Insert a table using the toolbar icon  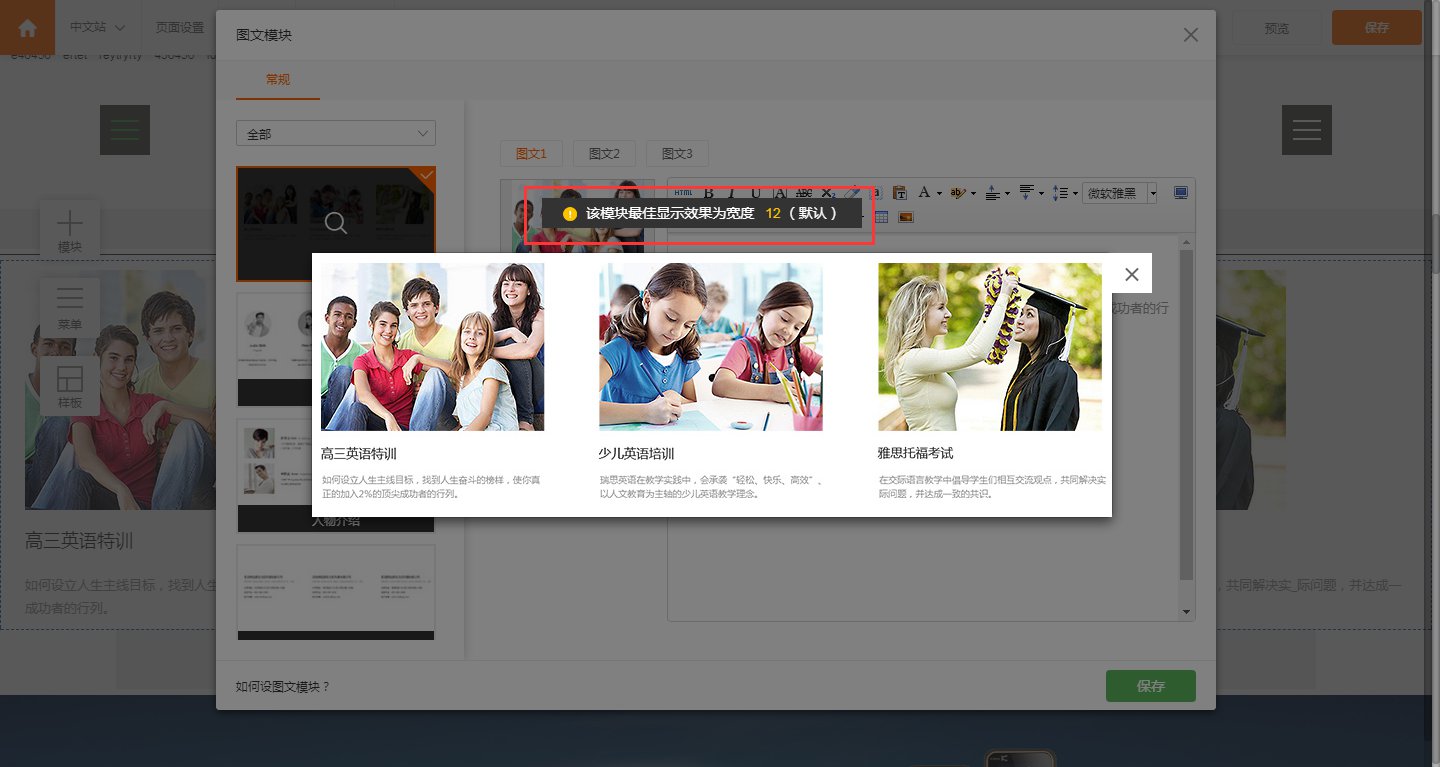[x=881, y=216]
